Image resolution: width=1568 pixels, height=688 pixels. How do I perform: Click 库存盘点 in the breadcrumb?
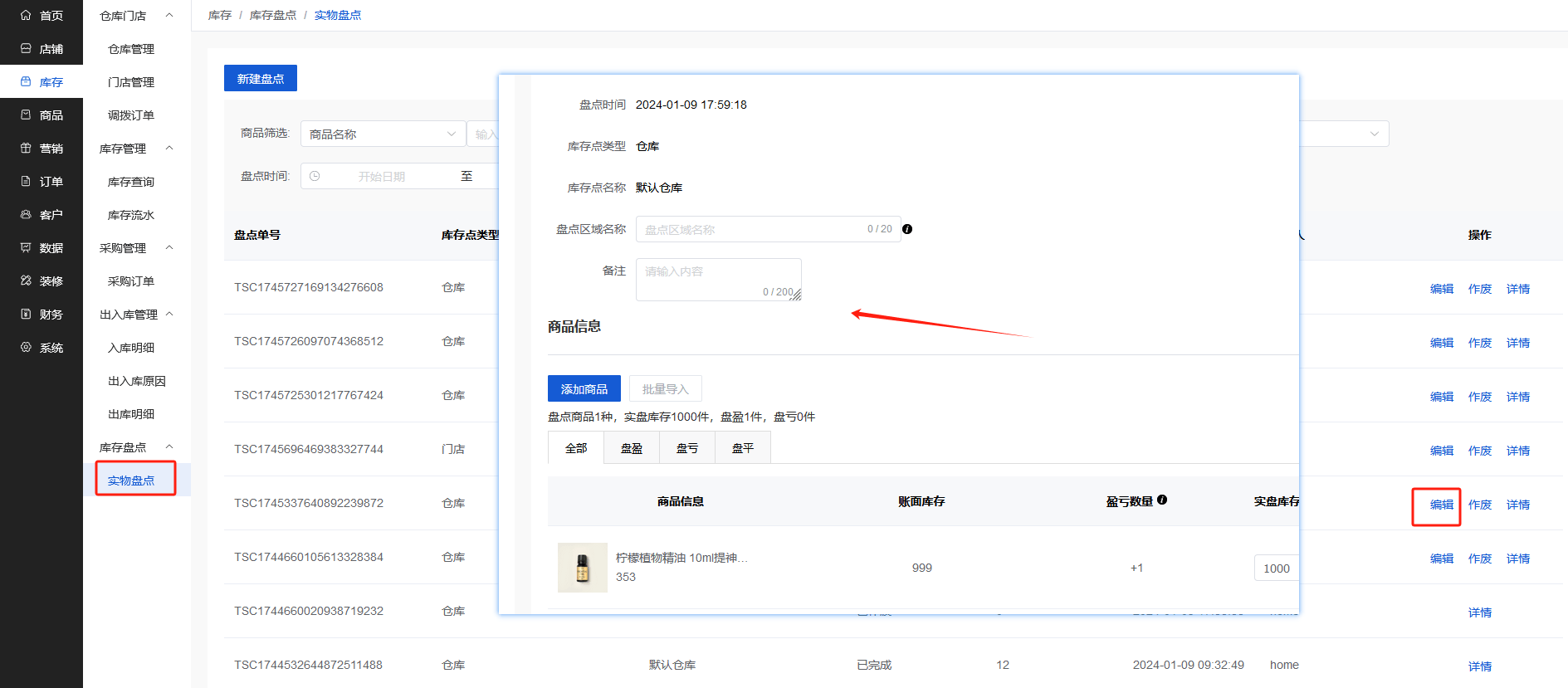[273, 15]
